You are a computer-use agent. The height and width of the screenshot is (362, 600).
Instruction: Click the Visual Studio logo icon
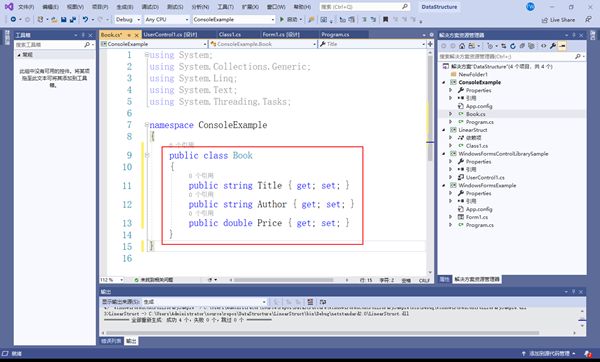click(x=8, y=7)
